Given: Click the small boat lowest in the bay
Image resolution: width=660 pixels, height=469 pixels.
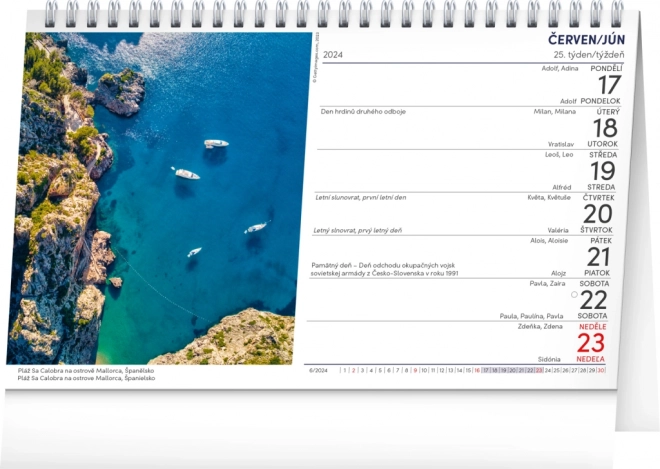Looking at the screenshot, I should [x=194, y=252].
